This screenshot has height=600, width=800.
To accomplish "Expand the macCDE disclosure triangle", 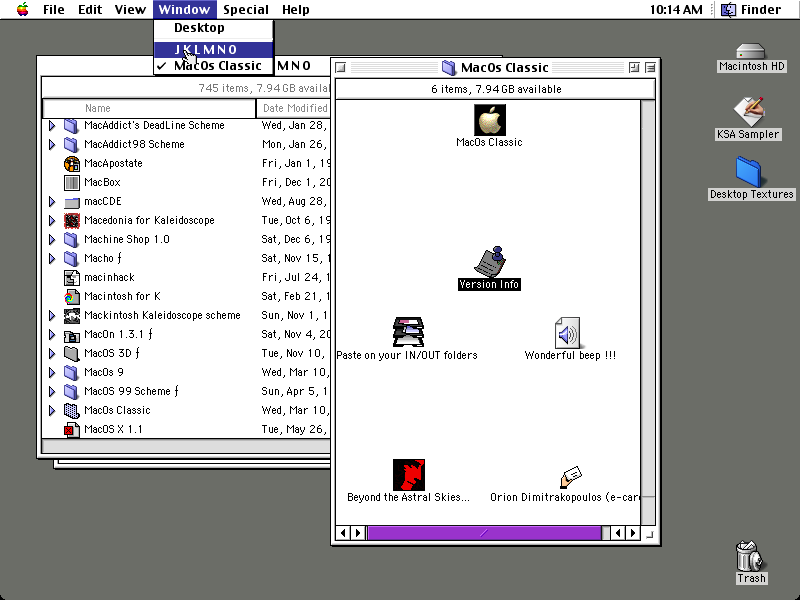I will pyautogui.click(x=52, y=202).
